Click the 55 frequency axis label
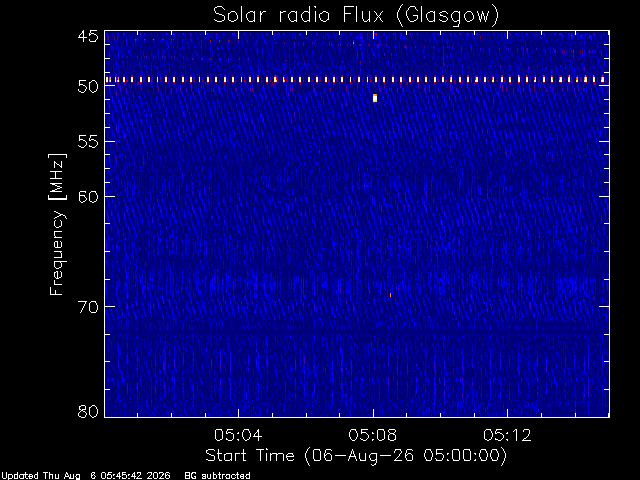Image resolution: width=640 pixels, height=480 pixels. pos(89,142)
